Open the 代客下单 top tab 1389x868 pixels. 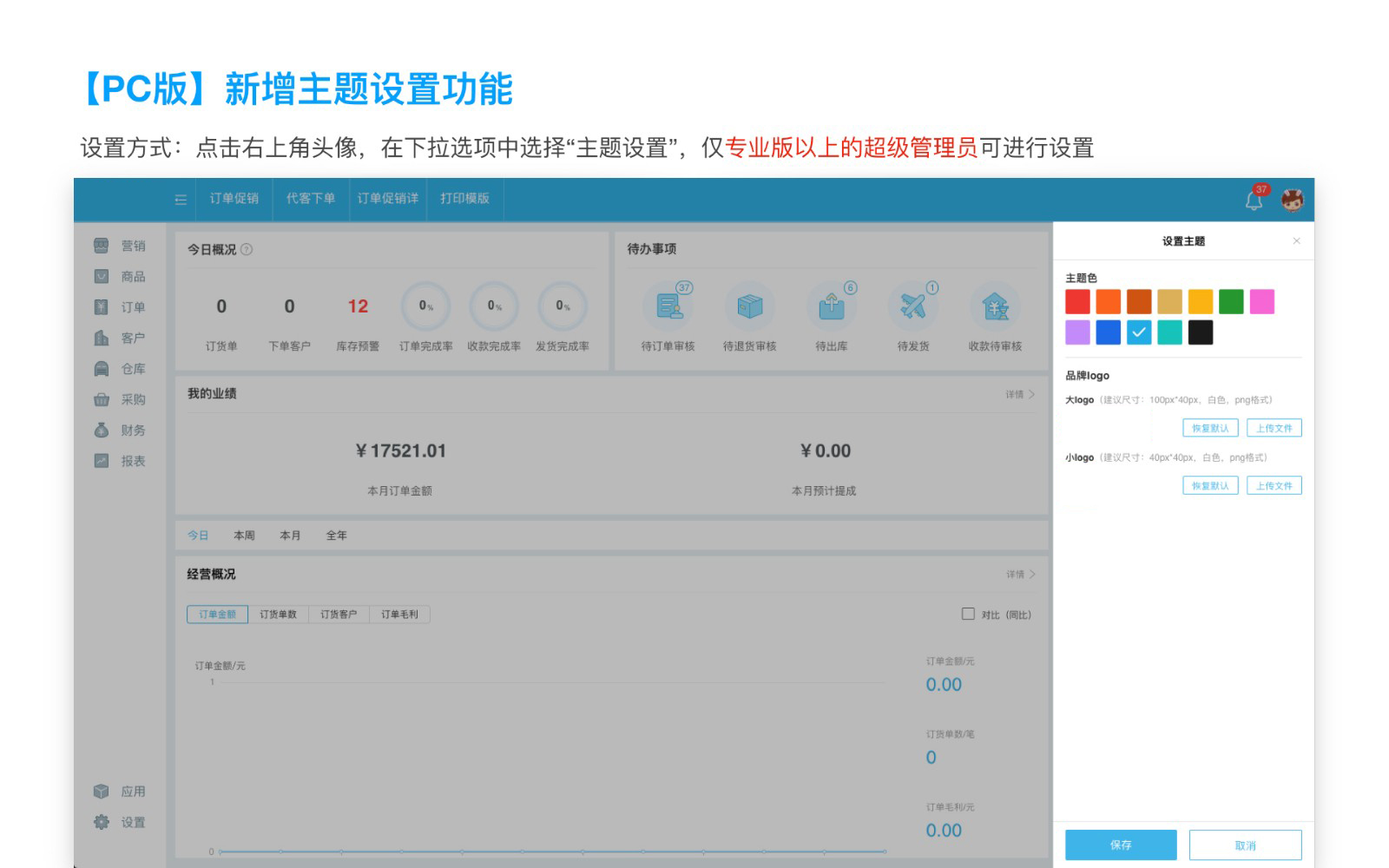coord(311,199)
